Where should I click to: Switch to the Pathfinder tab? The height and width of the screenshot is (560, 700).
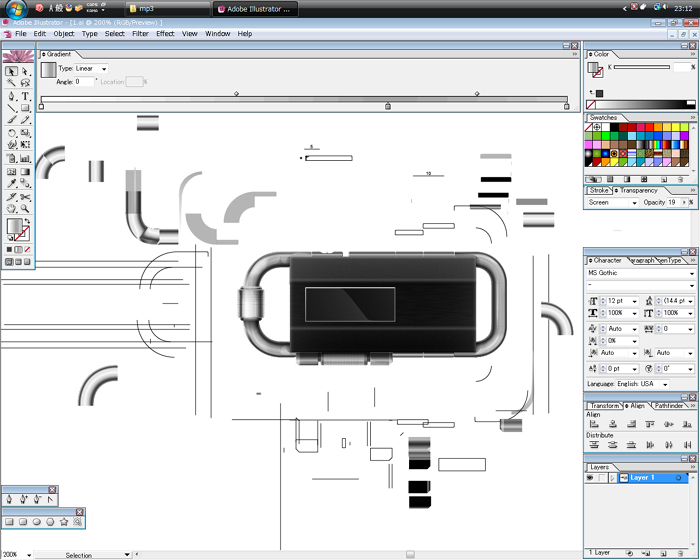[x=669, y=406]
